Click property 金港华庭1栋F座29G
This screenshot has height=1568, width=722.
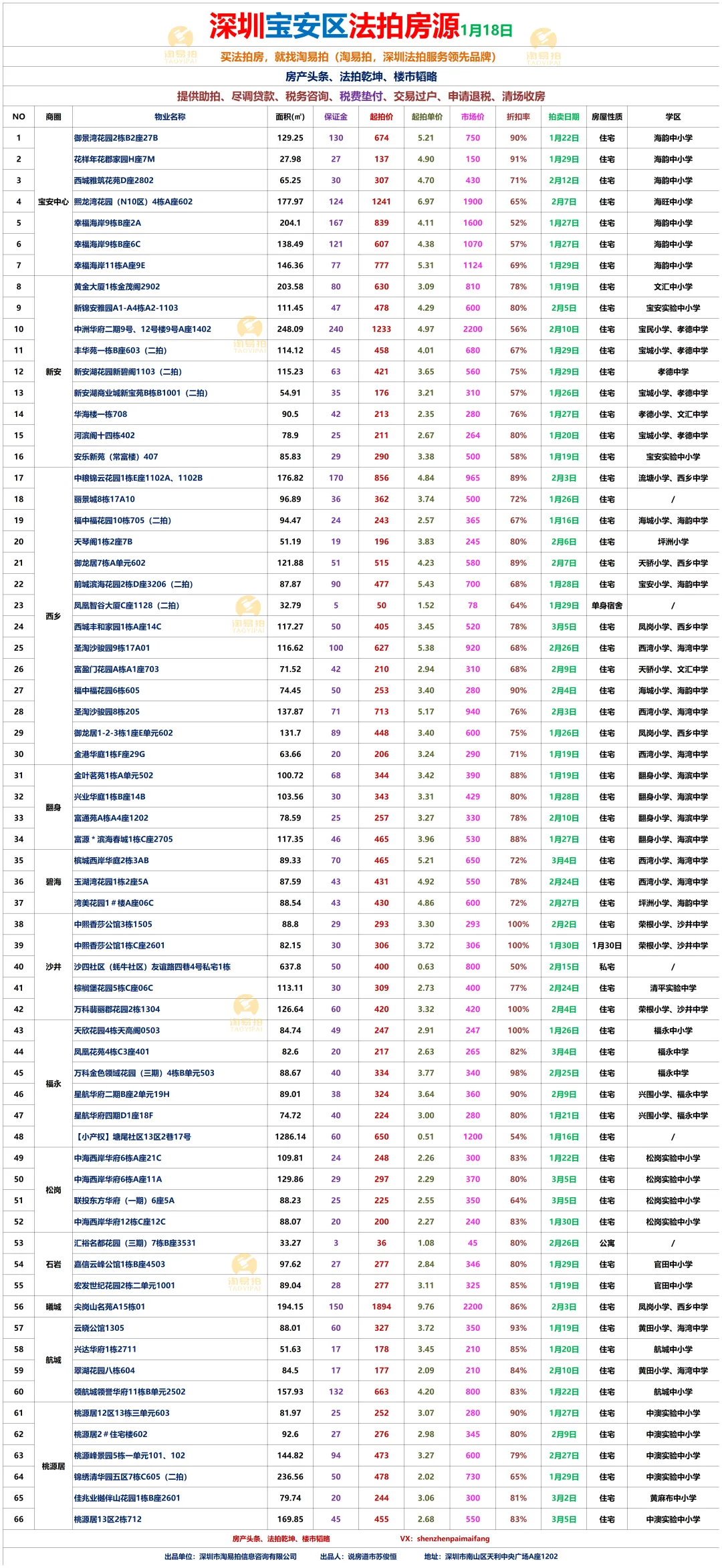pyautogui.click(x=109, y=754)
